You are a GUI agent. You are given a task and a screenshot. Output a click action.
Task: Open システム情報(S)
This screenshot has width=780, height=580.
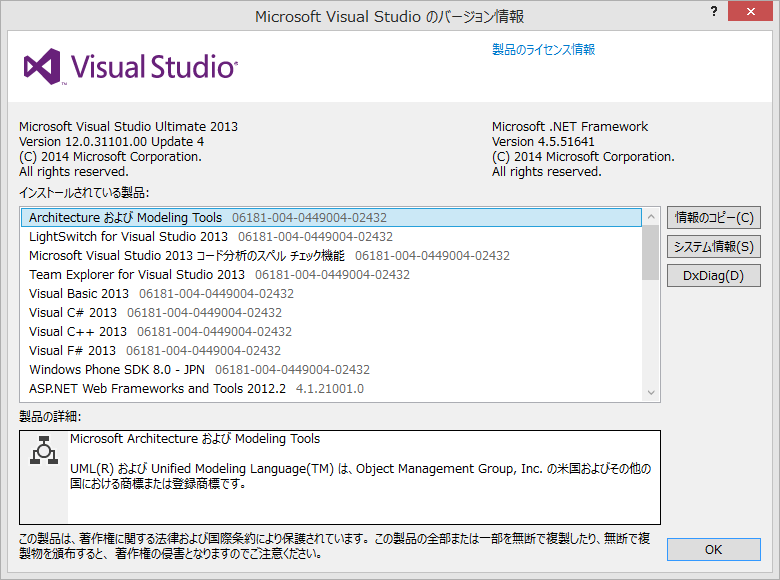[x=714, y=247]
